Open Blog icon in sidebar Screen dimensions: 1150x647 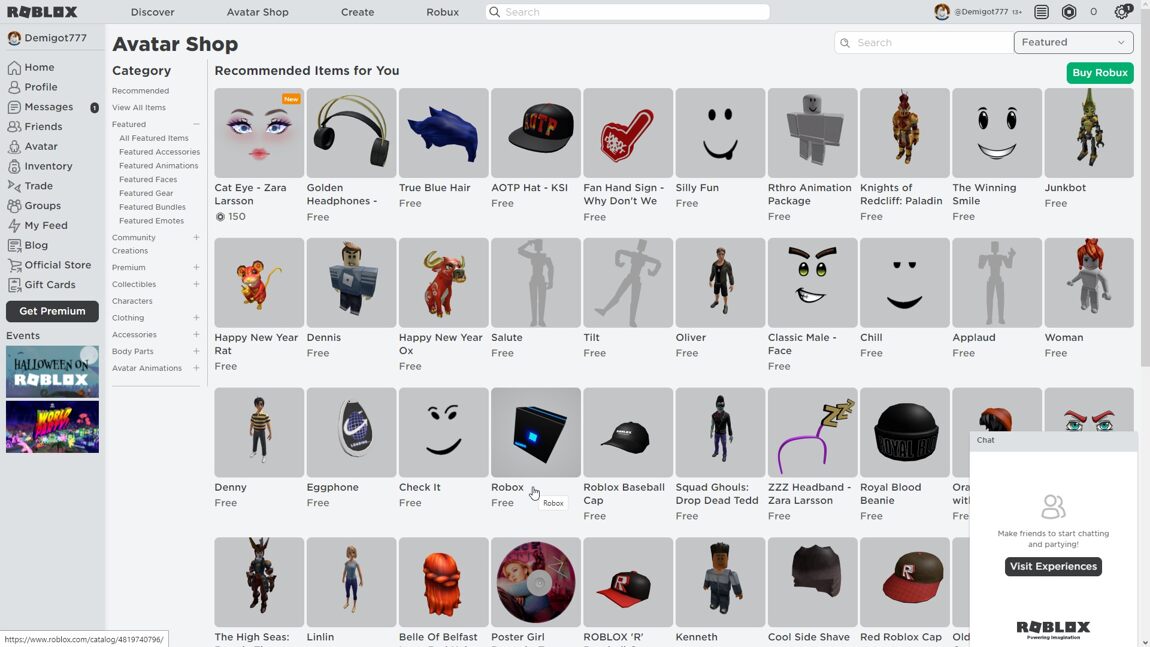(14, 246)
